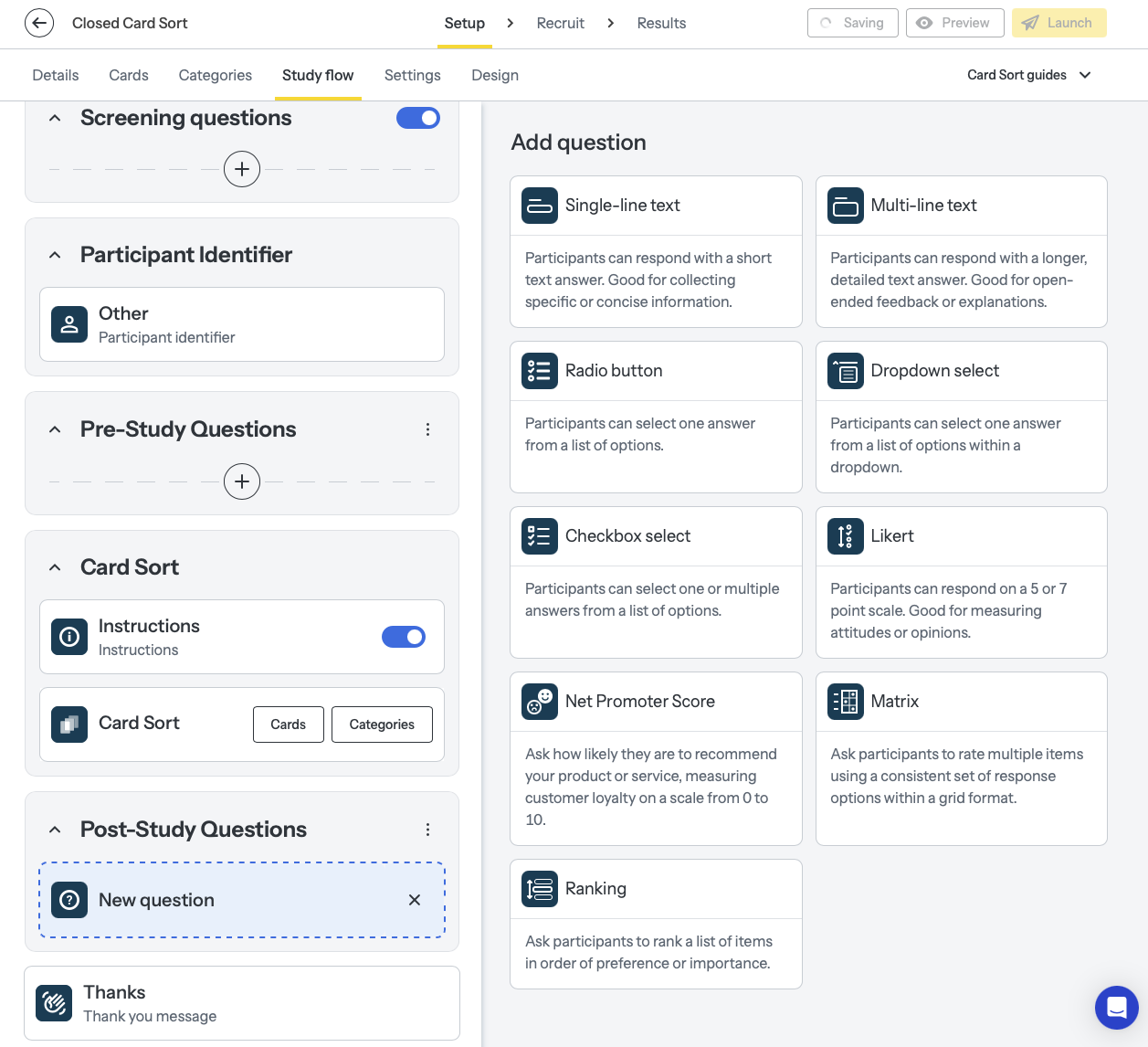Image resolution: width=1148 pixels, height=1047 pixels.
Task: Click the Preview button
Action: coord(954,23)
